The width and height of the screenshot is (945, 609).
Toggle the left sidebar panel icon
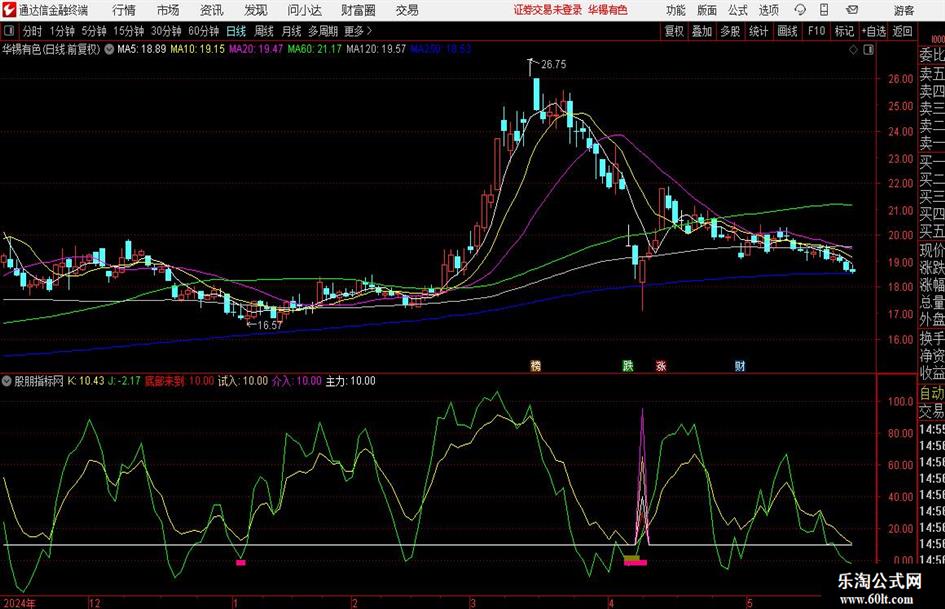point(9,31)
